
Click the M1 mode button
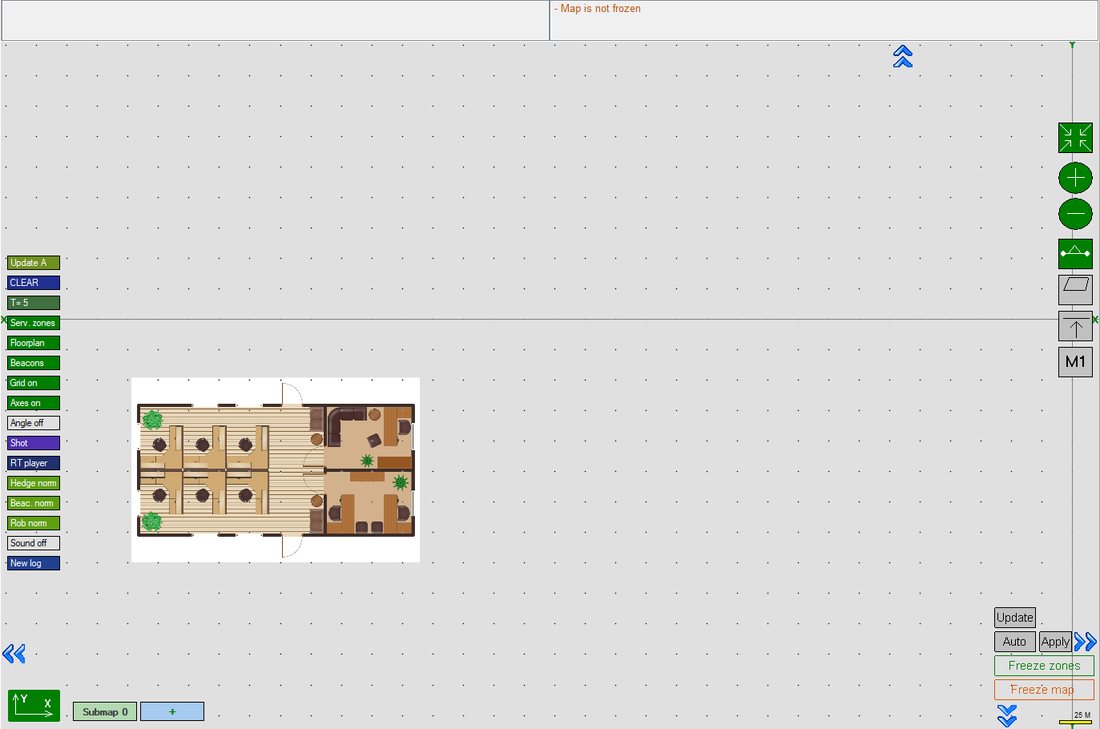1075,362
